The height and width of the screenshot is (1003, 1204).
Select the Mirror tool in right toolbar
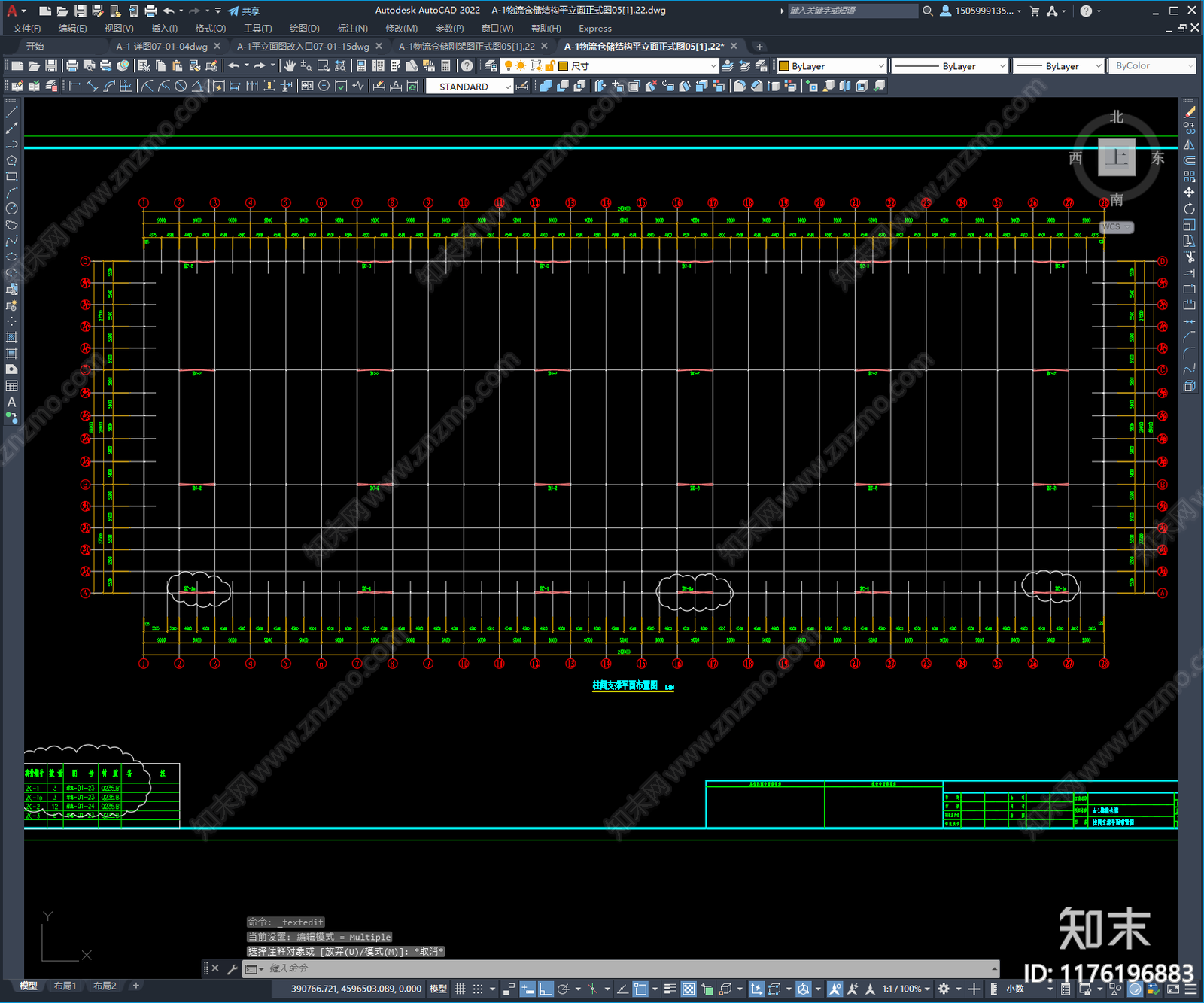[1190, 144]
